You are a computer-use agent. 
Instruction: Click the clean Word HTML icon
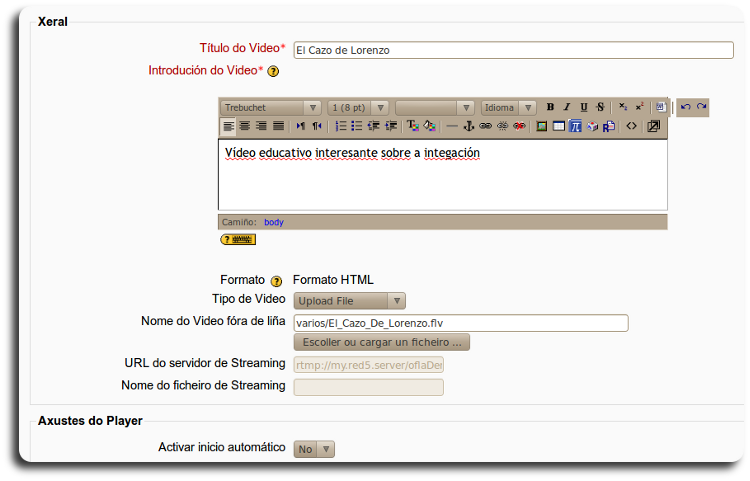(x=661, y=107)
